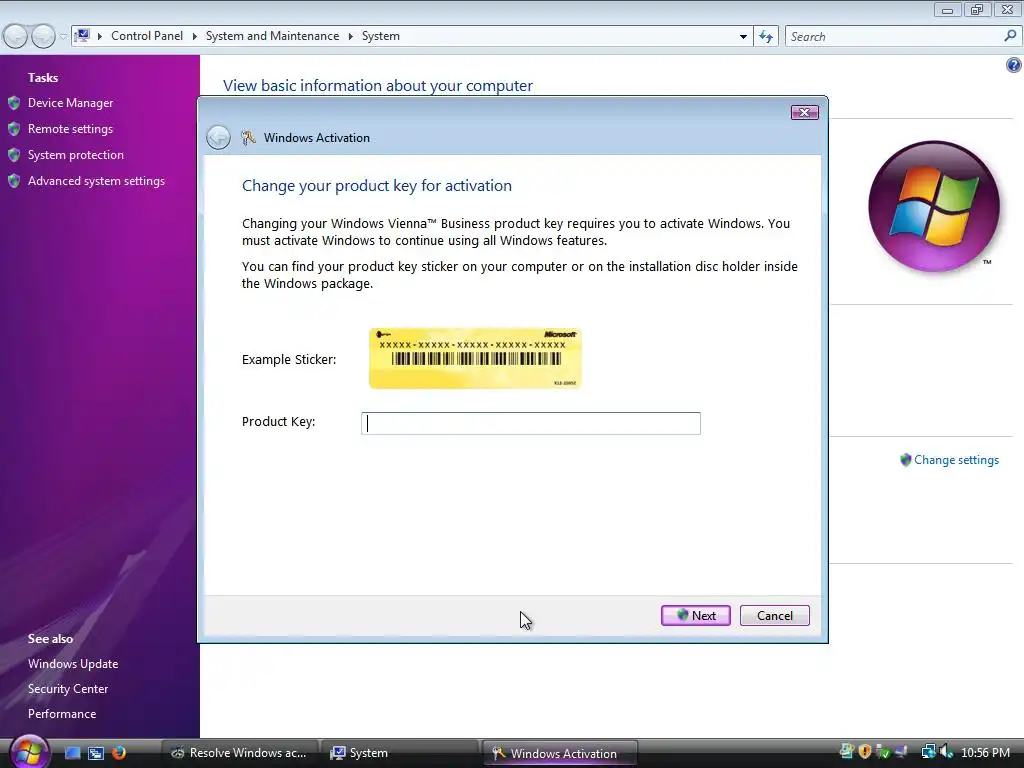
Task: Click System and Maintenance in the breadcrumb
Action: 272,36
